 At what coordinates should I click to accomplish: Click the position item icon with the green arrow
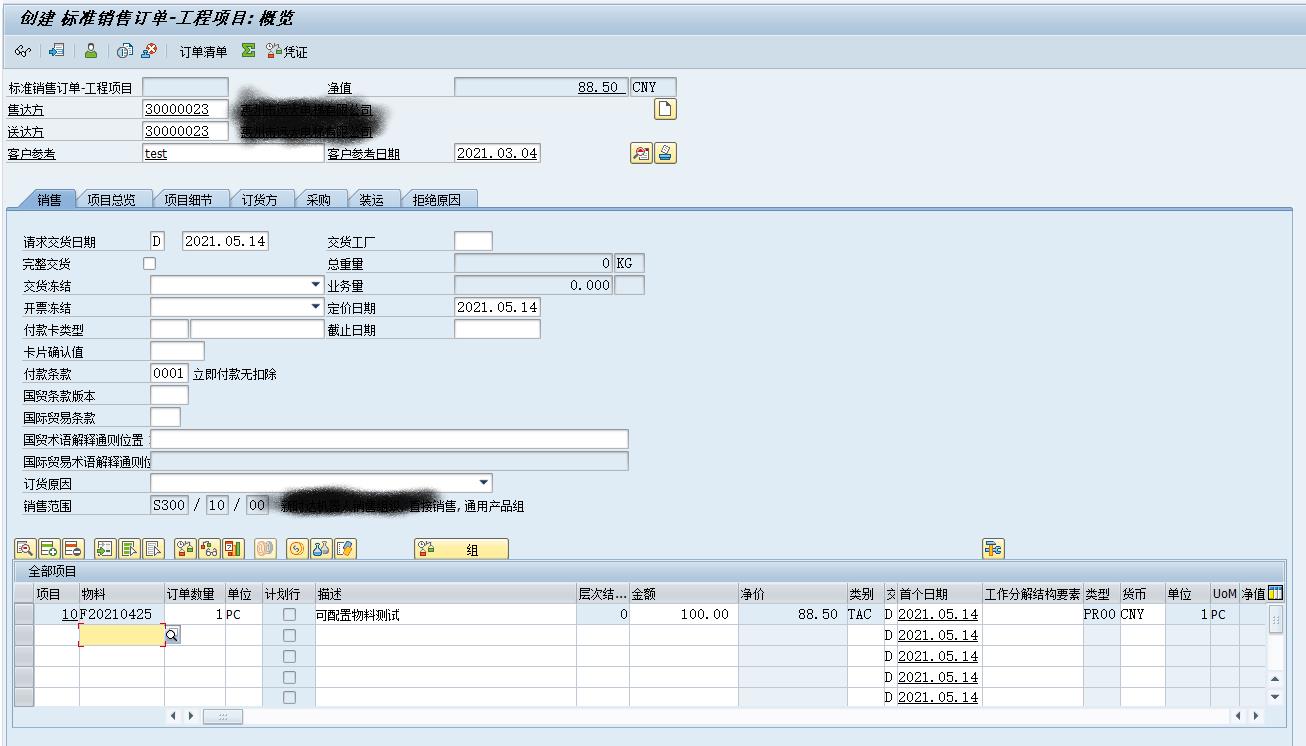tap(105, 548)
